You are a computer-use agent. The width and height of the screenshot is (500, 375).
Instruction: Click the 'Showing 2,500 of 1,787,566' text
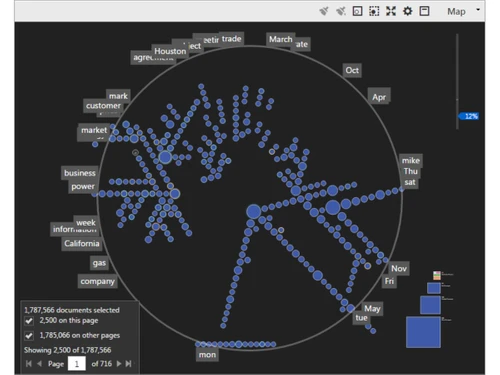(x=68, y=350)
